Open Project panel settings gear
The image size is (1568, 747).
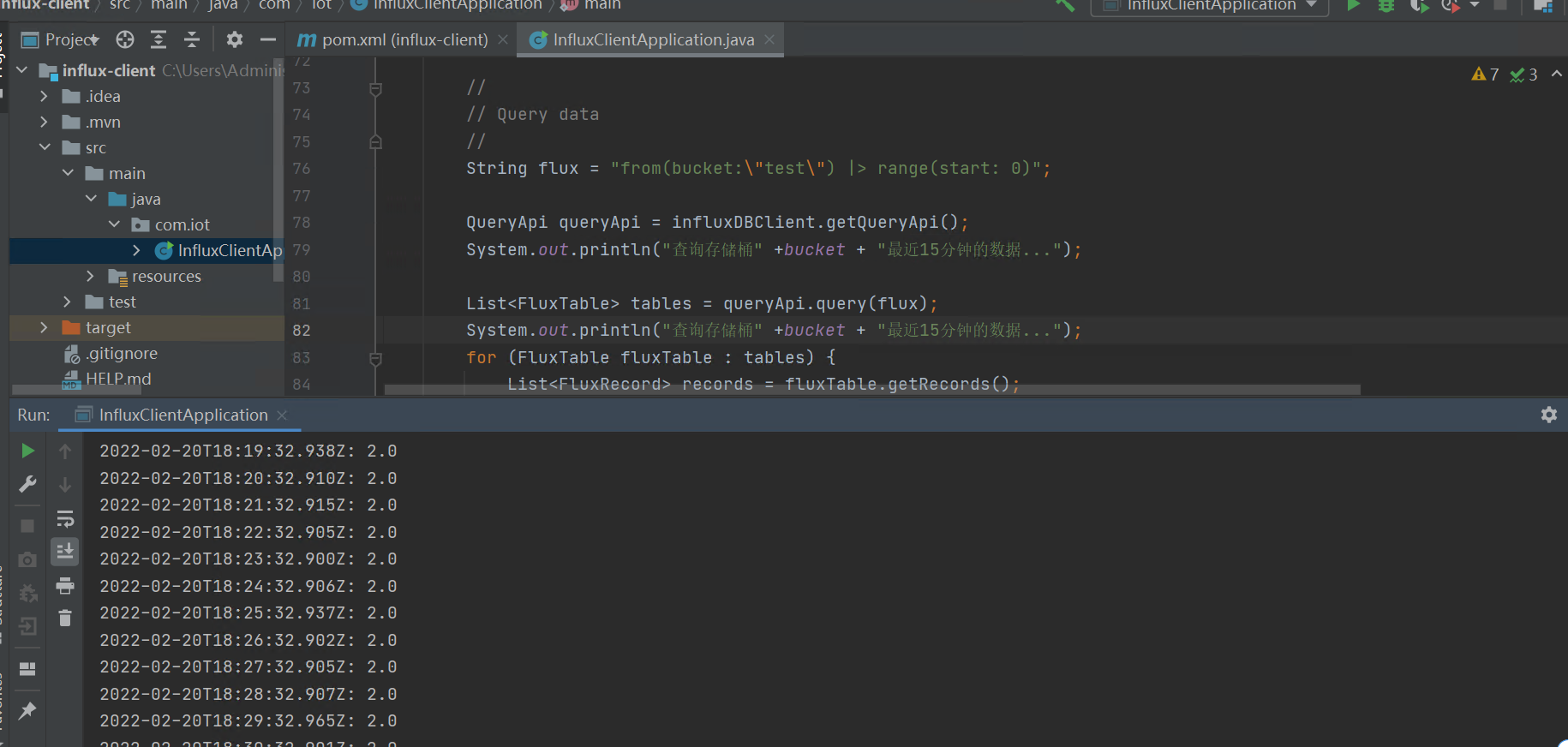click(x=235, y=39)
